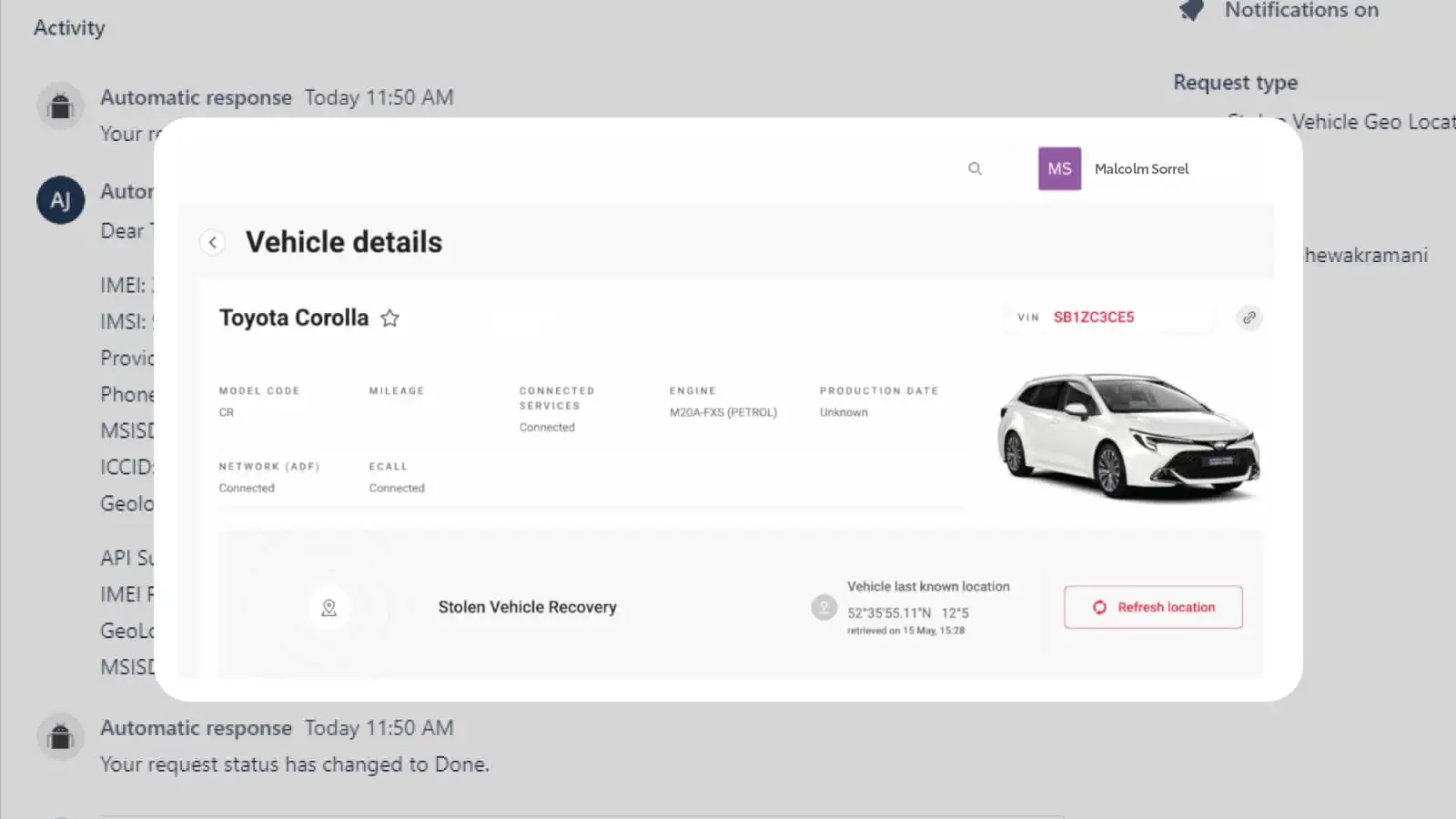Click the grey location marker beside coordinates
The height and width of the screenshot is (819, 1456).
point(824,607)
